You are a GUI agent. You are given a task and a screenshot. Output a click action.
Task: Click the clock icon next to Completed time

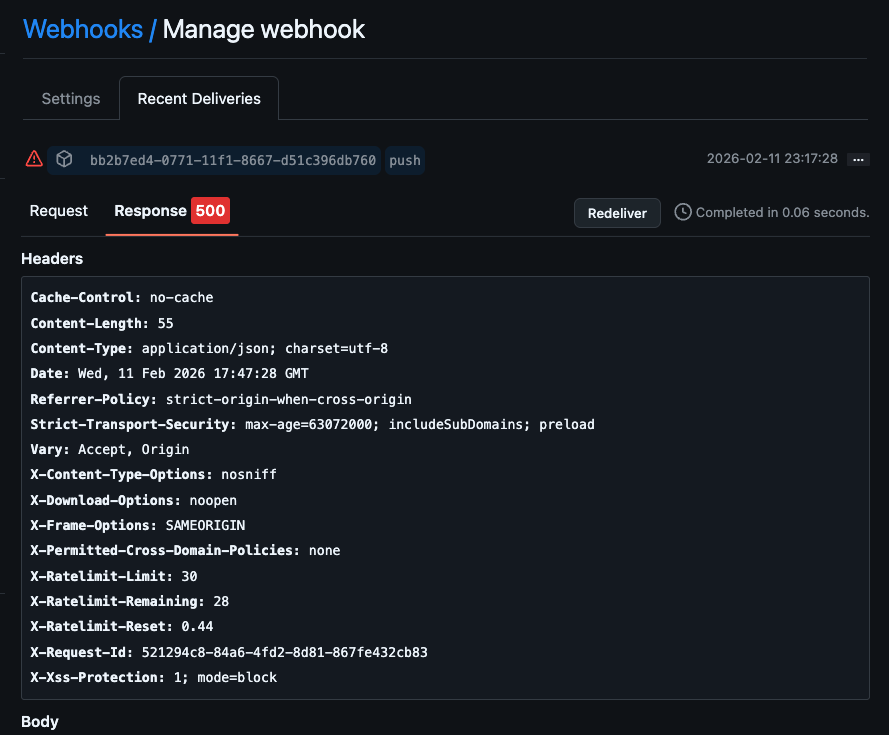point(683,212)
